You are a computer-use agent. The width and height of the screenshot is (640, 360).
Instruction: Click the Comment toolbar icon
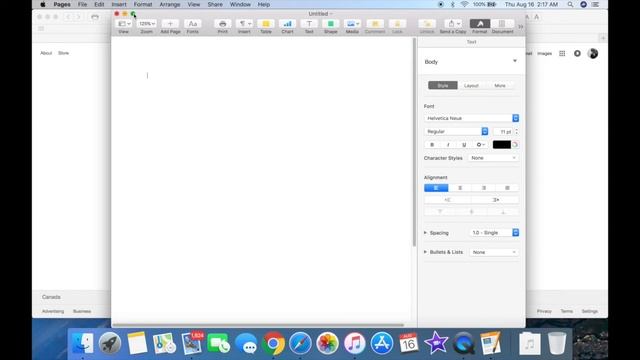point(375,24)
